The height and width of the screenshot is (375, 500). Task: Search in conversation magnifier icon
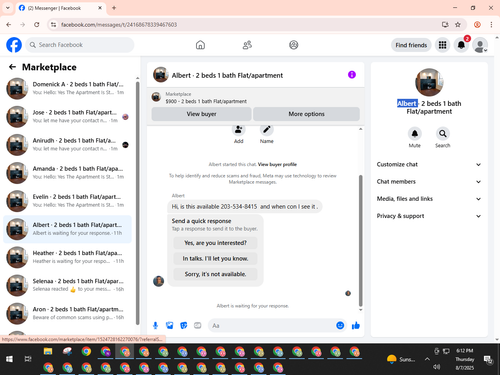(443, 134)
